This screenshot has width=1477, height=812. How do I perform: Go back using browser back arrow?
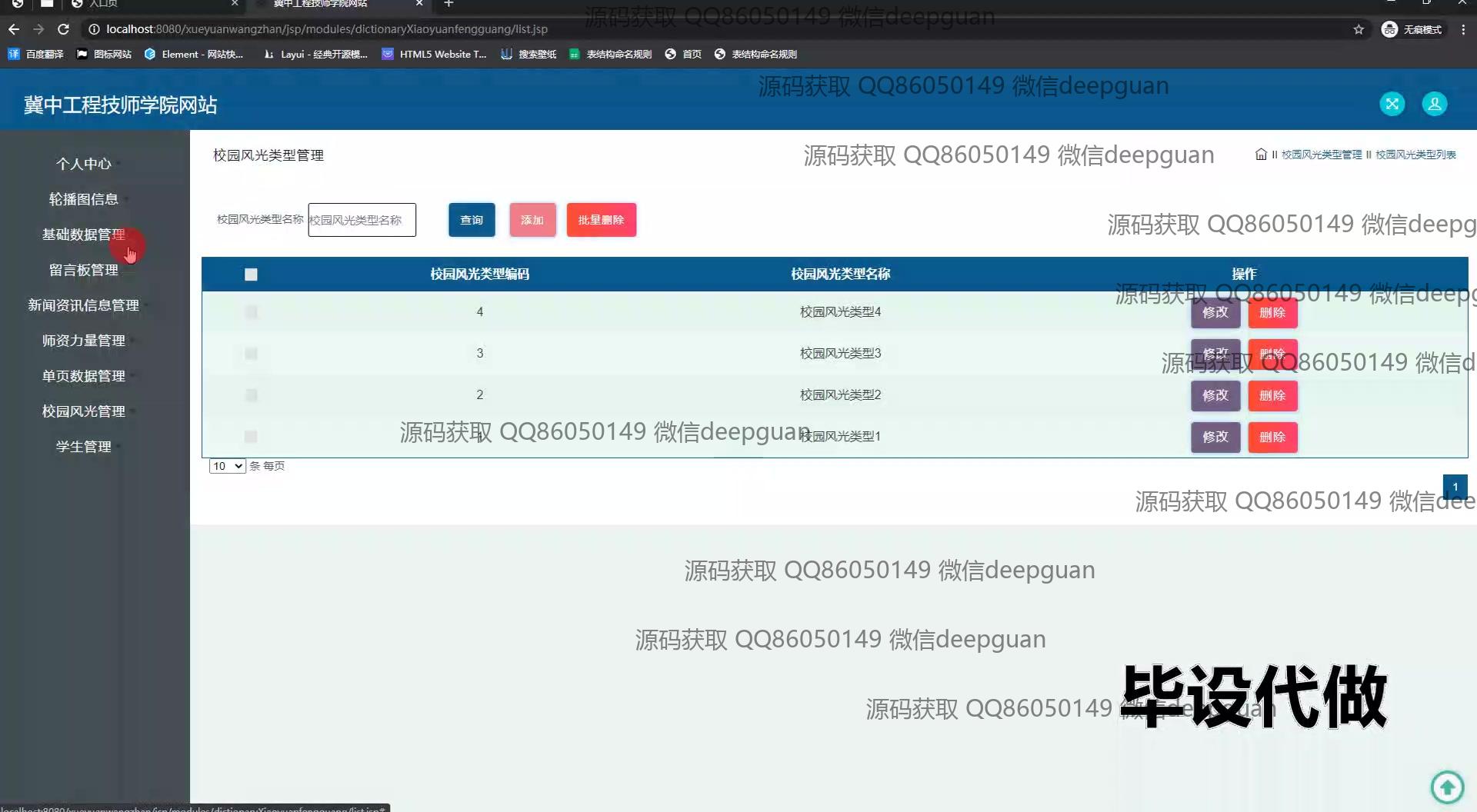pyautogui.click(x=14, y=29)
